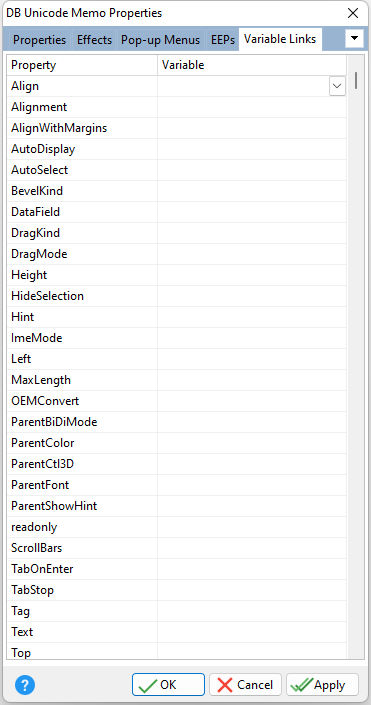Select the MaxLength property row

(x=176, y=380)
